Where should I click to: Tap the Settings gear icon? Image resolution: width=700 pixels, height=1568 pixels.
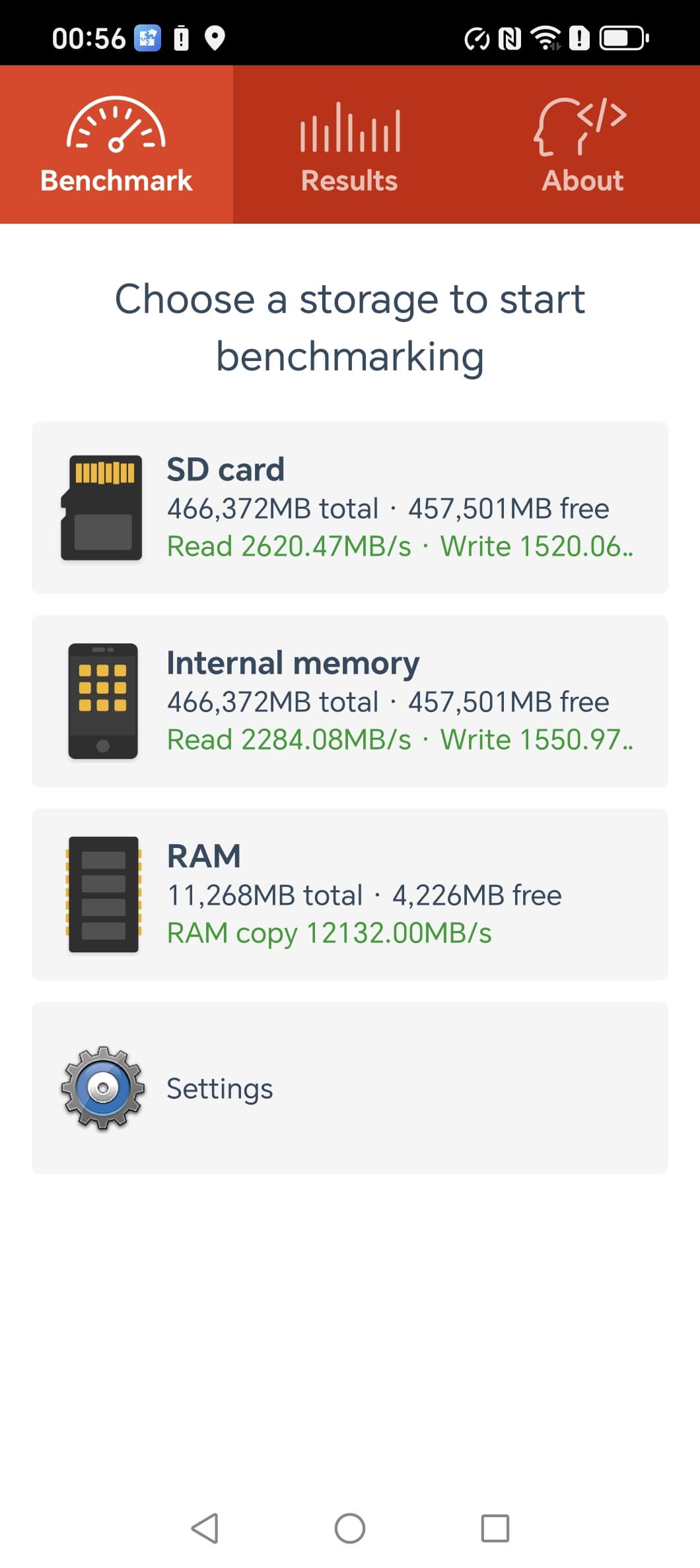click(103, 1088)
